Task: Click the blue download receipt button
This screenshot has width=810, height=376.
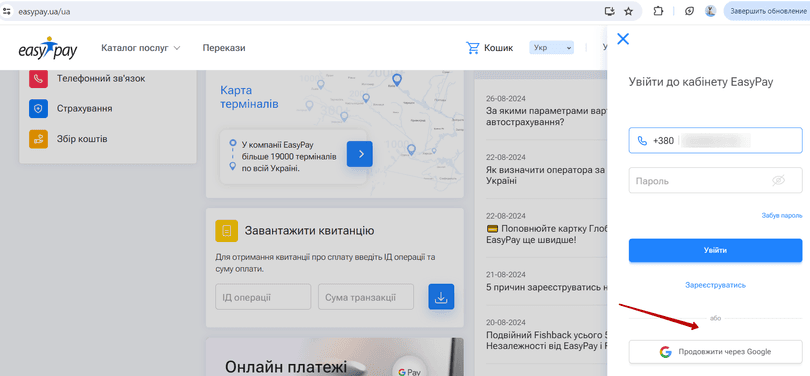Action: click(441, 297)
